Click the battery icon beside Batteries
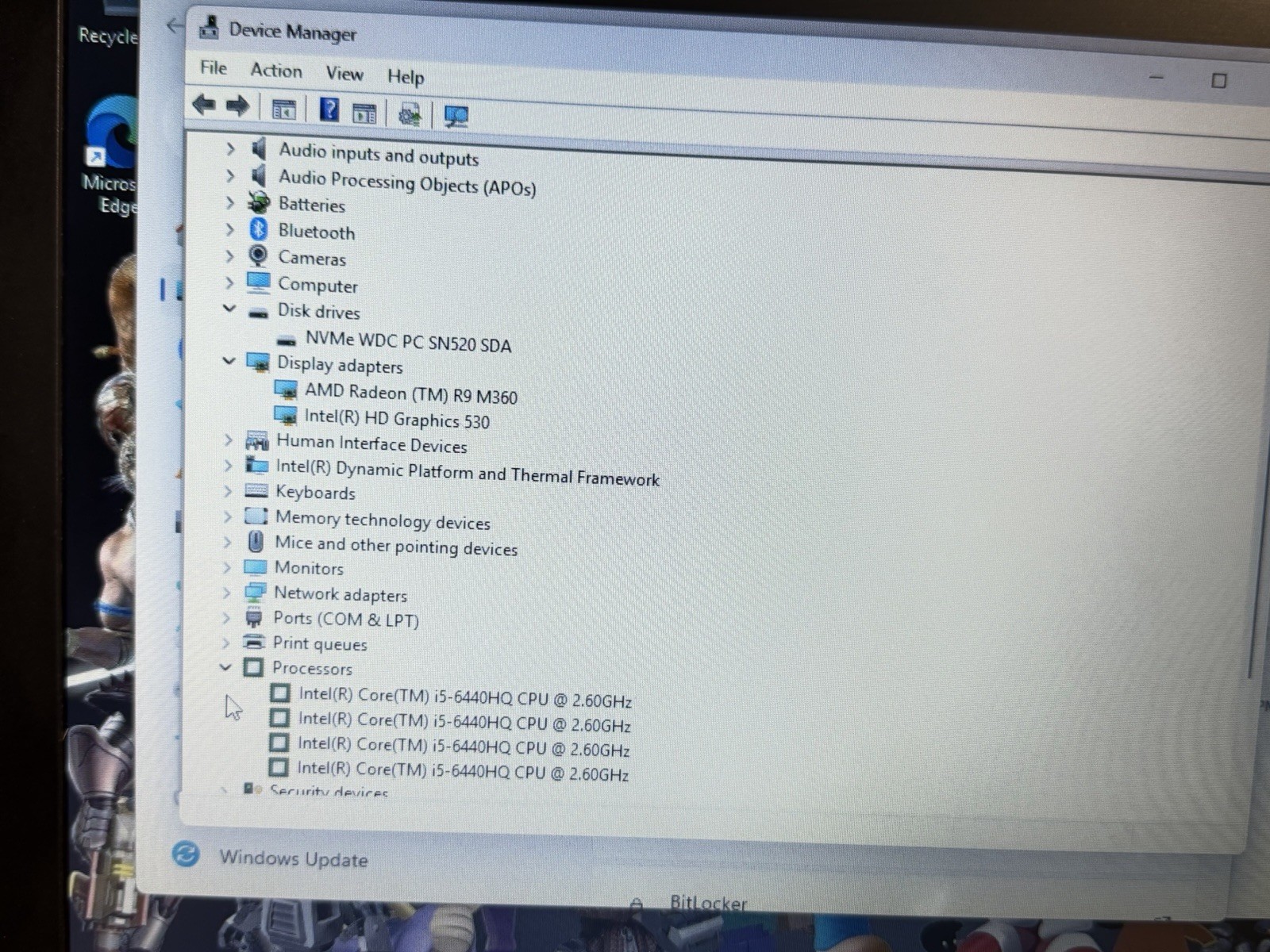The width and height of the screenshot is (1270, 952). click(259, 202)
